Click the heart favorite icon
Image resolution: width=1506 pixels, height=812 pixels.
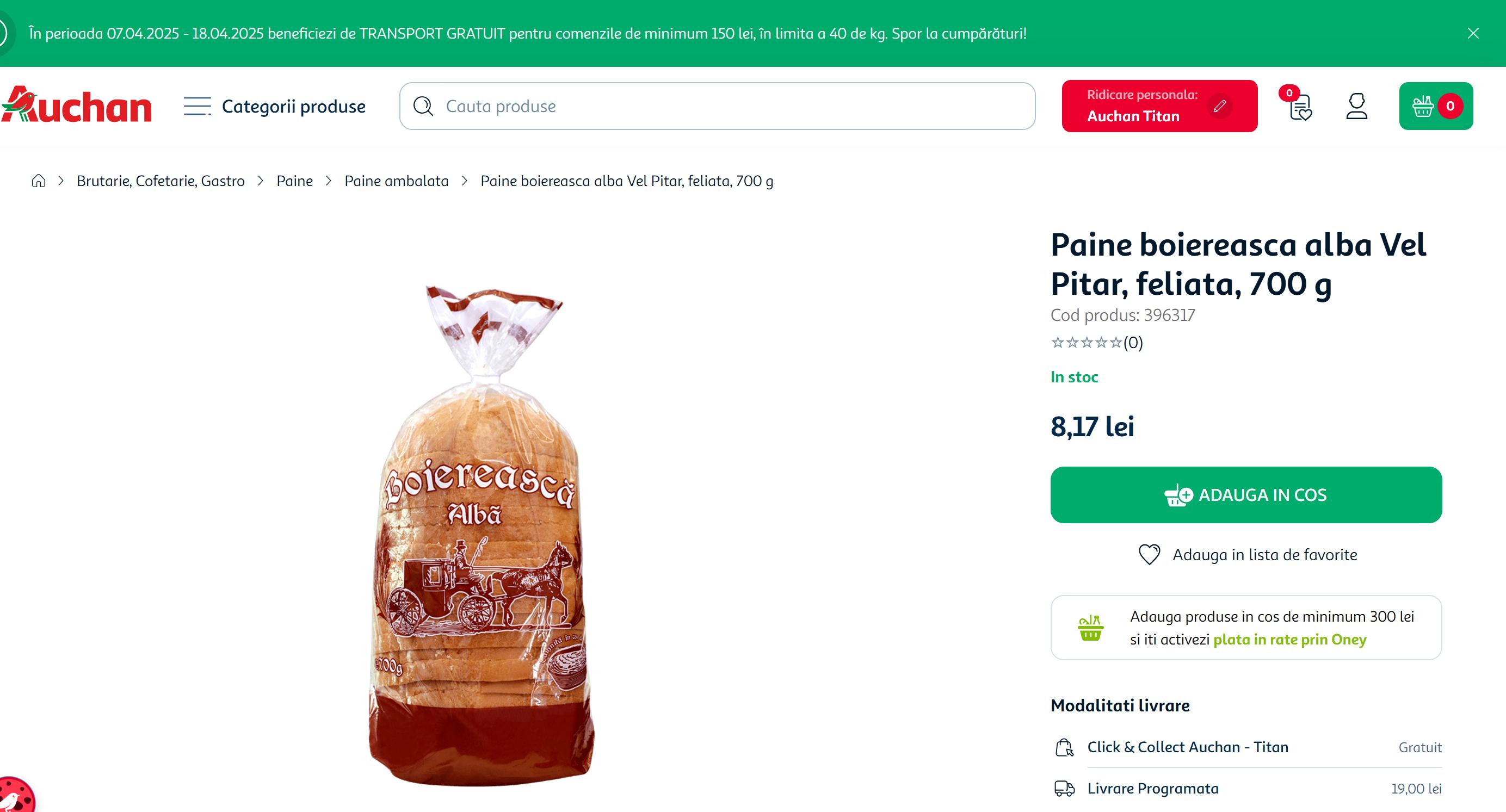tap(1149, 554)
